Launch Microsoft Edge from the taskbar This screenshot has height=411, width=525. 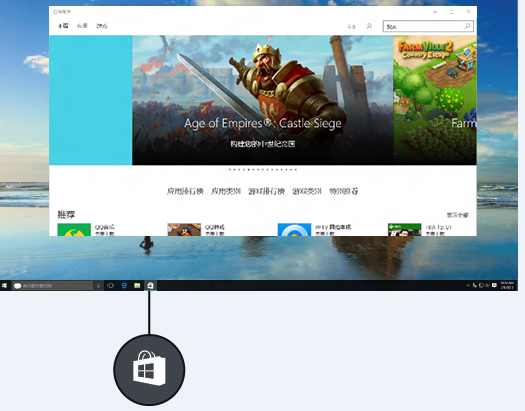[124, 285]
